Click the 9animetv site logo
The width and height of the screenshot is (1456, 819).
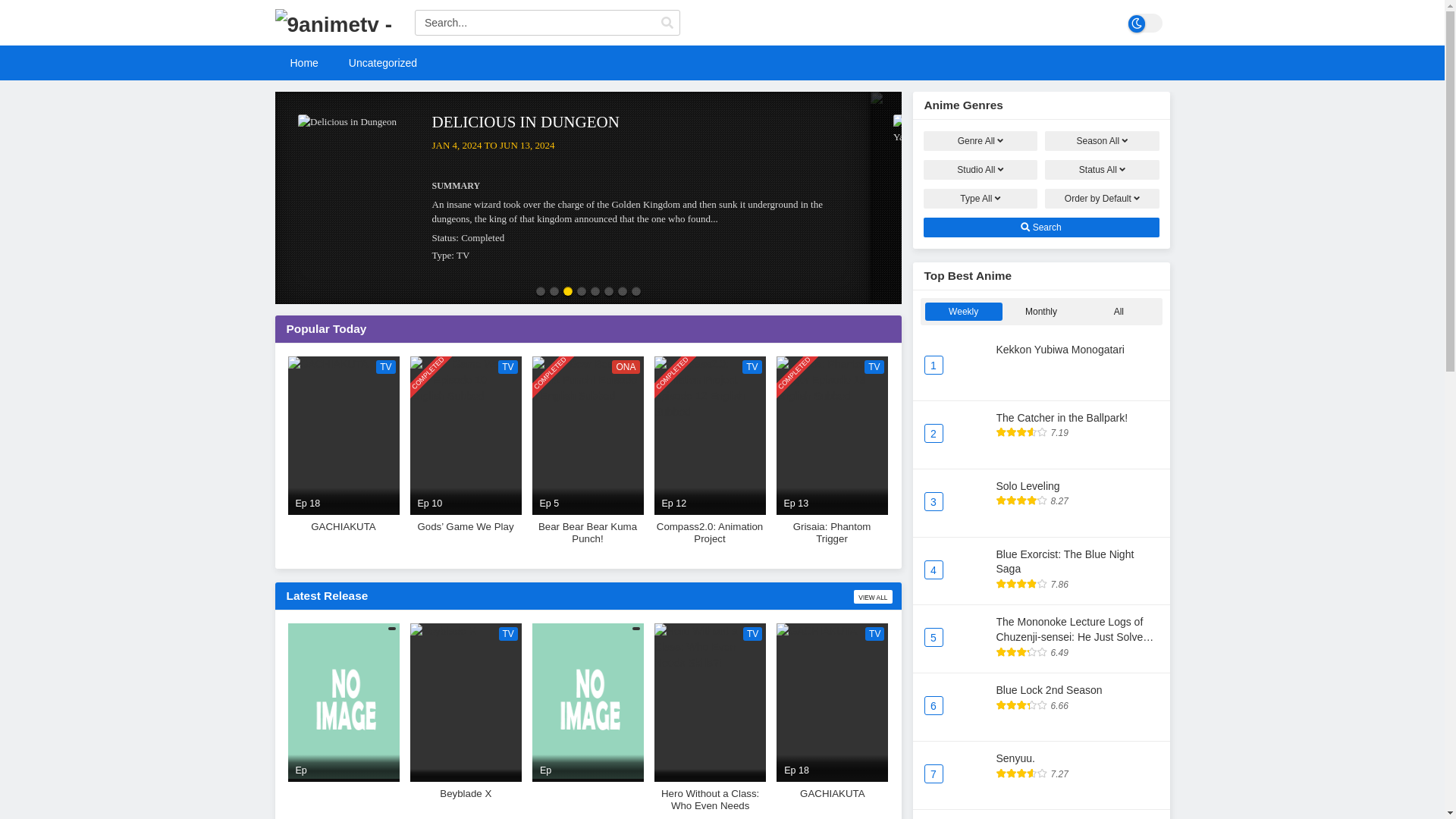[x=333, y=23]
